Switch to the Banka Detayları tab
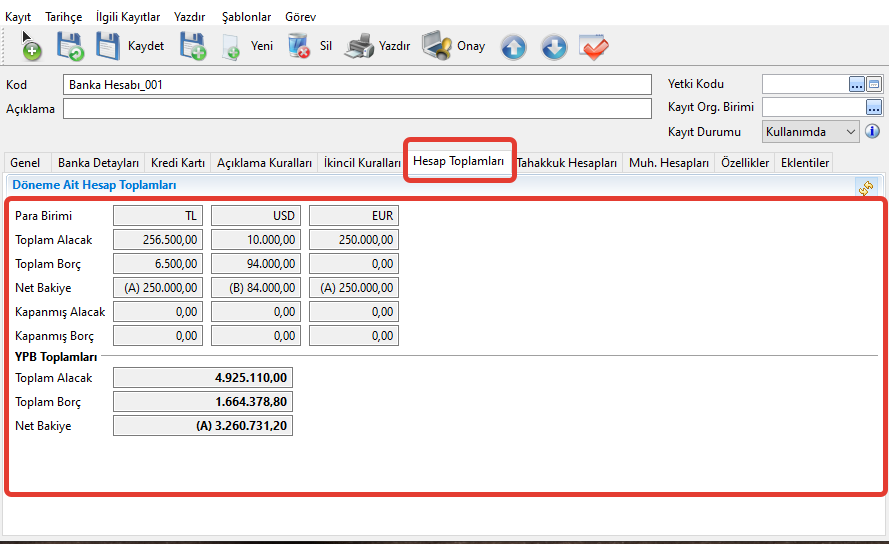Image resolution: width=889 pixels, height=544 pixels. [98, 162]
